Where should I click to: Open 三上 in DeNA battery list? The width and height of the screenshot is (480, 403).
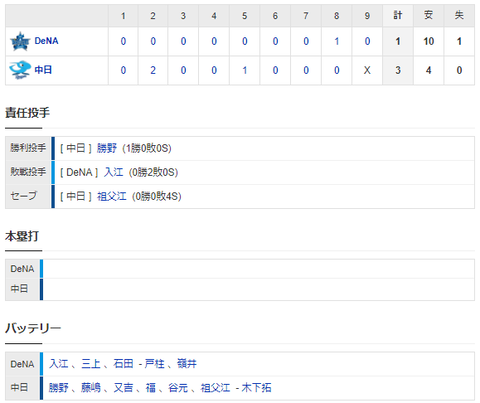tap(91, 364)
